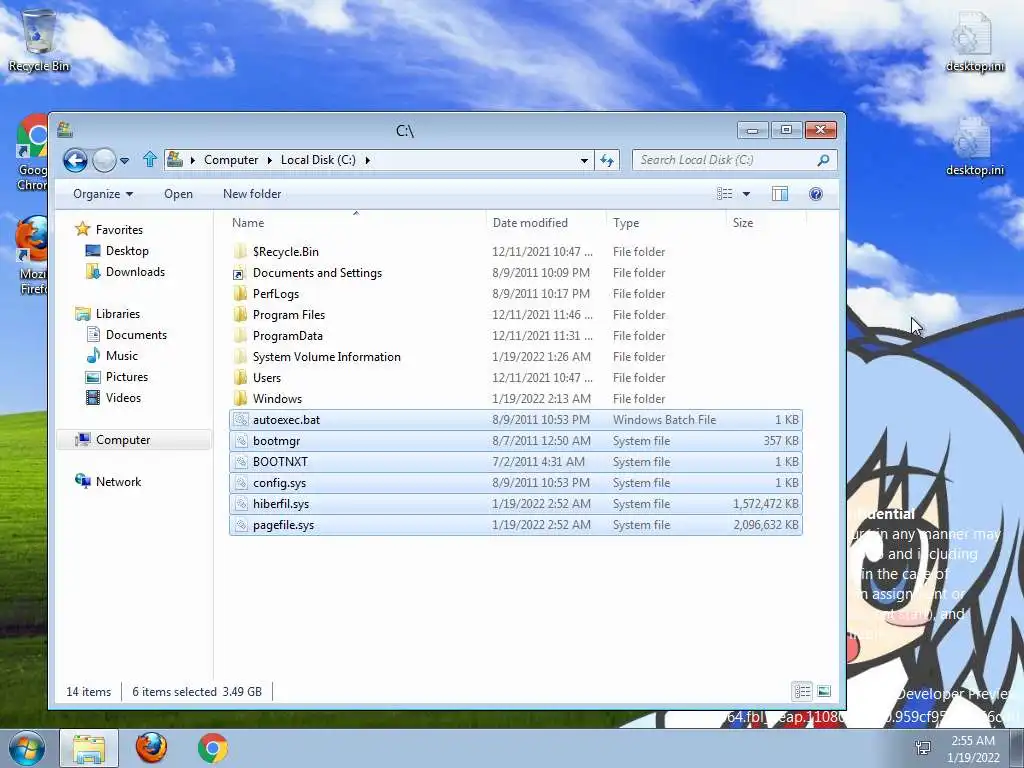Switch to large thumbnails view in status bar
This screenshot has height=768, width=1024.
click(824, 691)
